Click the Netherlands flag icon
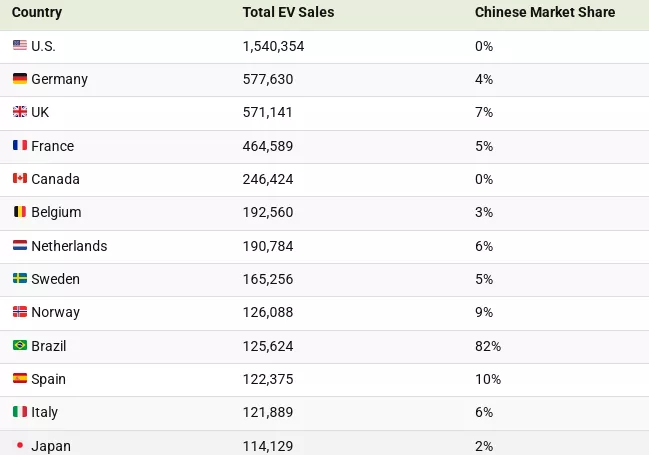 tap(19, 246)
